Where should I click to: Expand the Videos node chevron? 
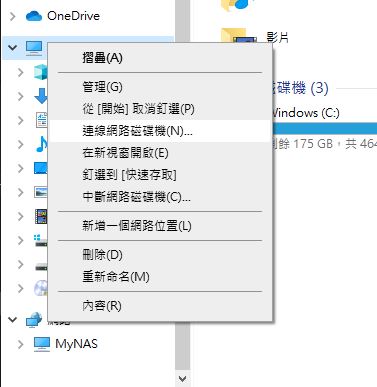(21, 216)
